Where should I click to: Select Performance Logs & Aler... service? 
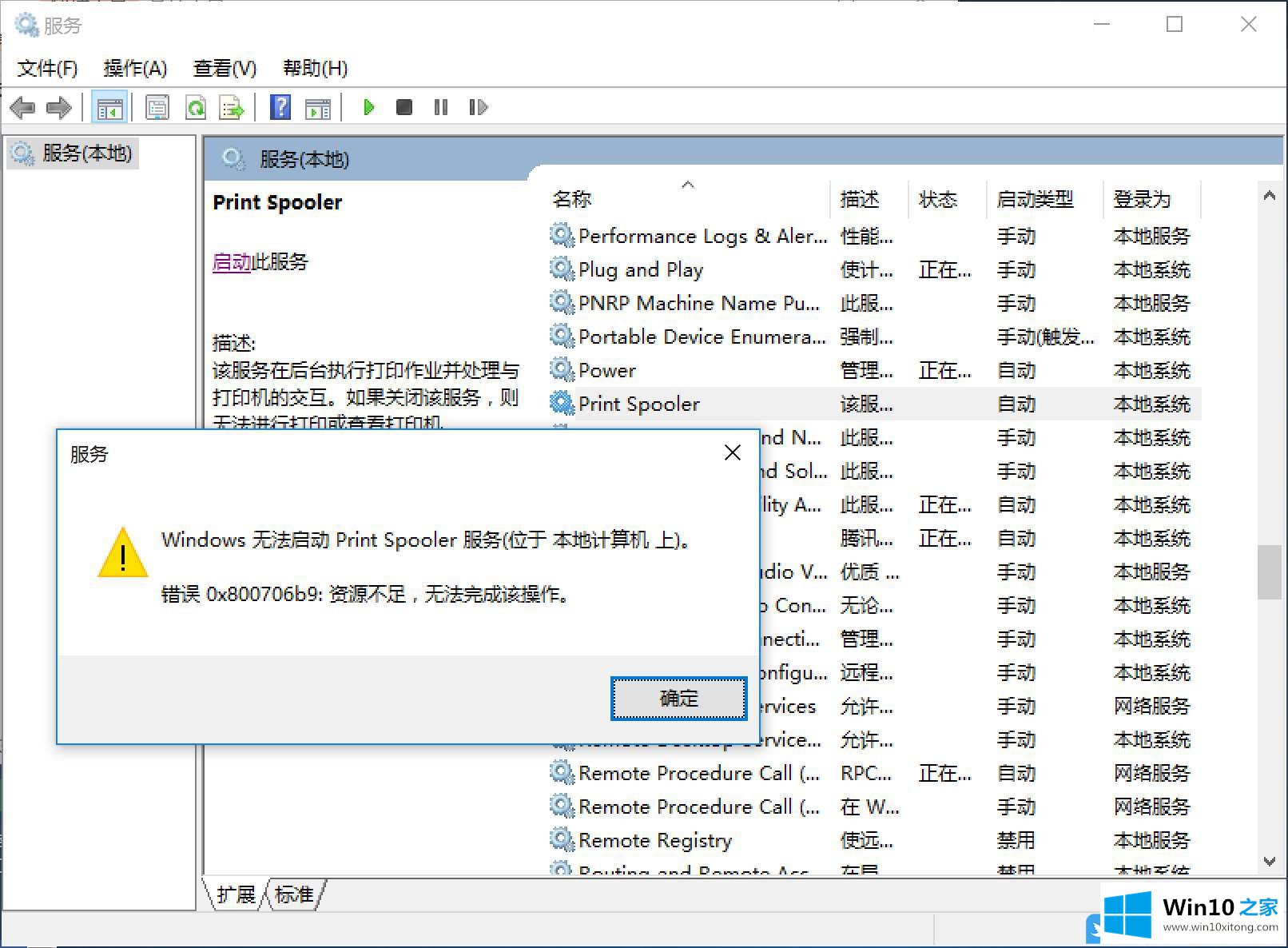pos(702,236)
